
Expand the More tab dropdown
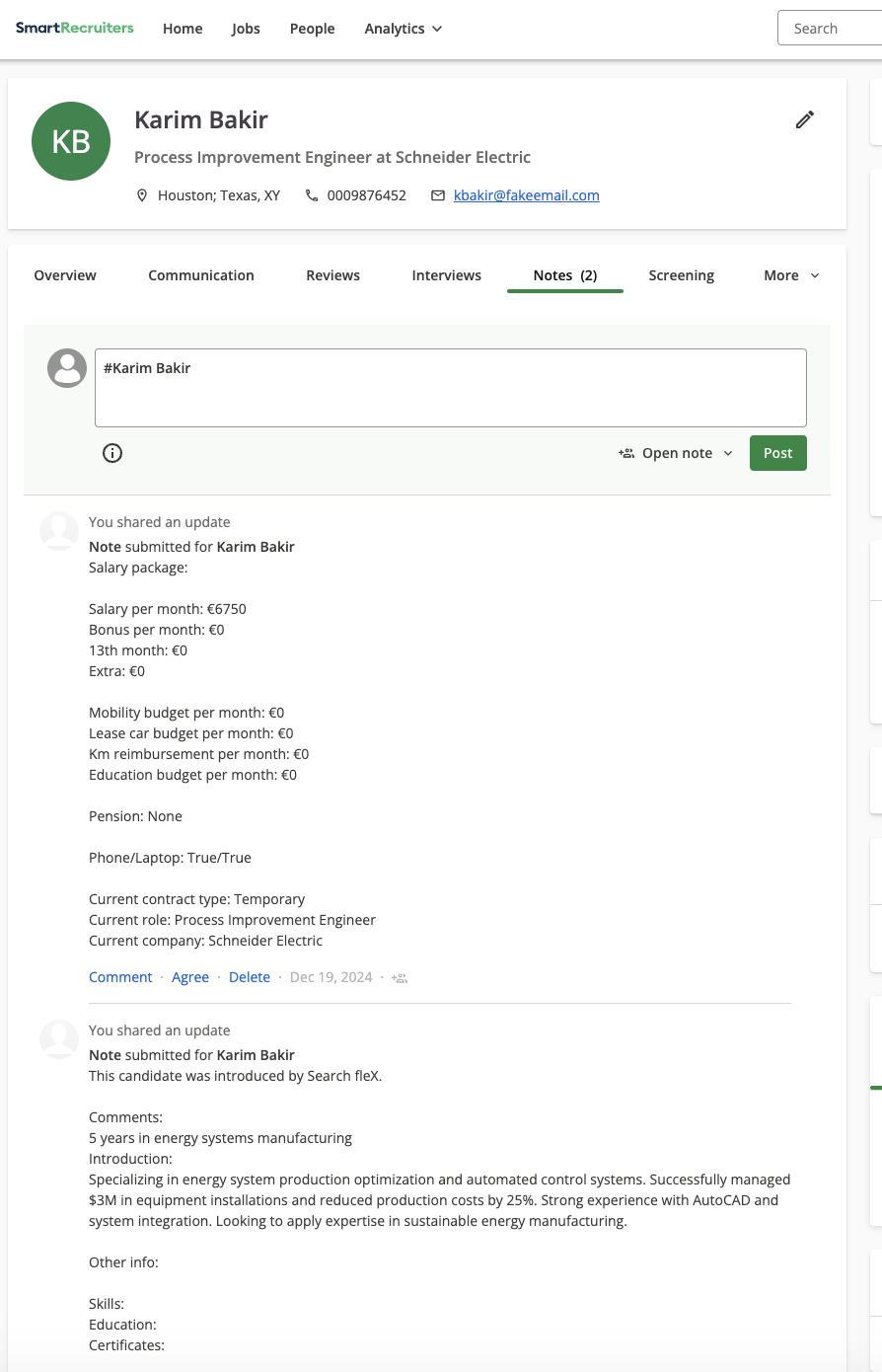coord(792,275)
